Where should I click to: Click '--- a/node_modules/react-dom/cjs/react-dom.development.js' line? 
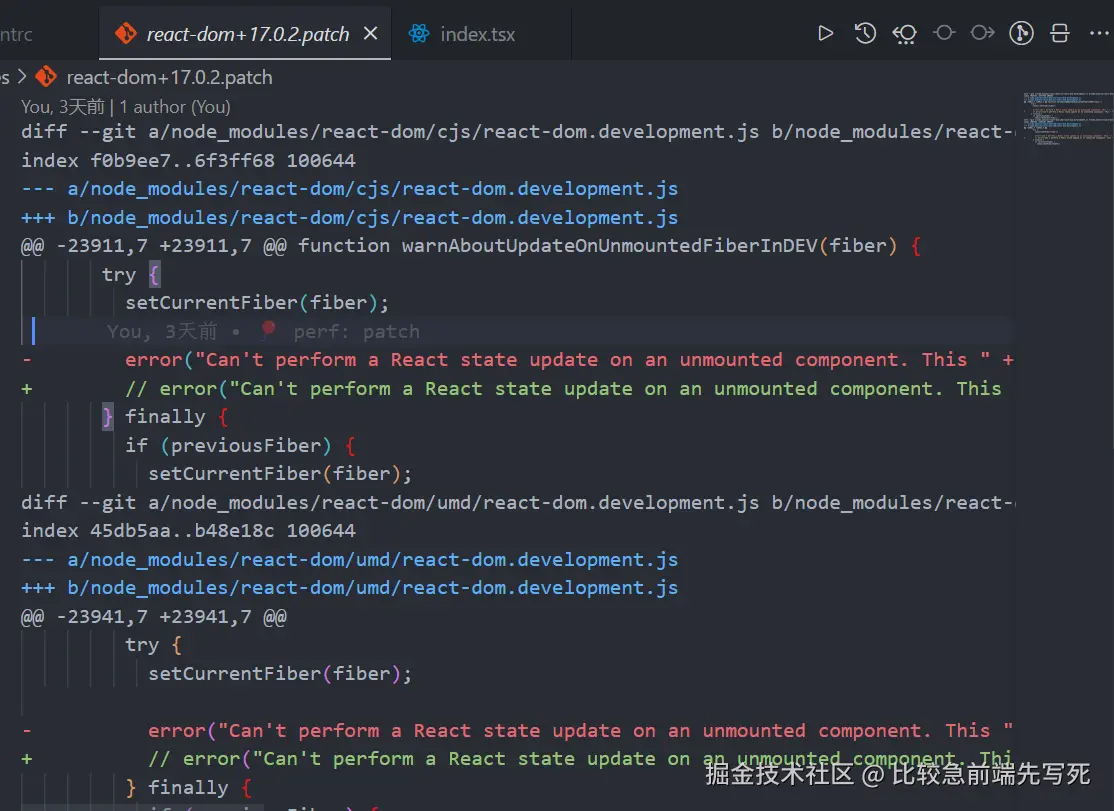[x=350, y=189]
